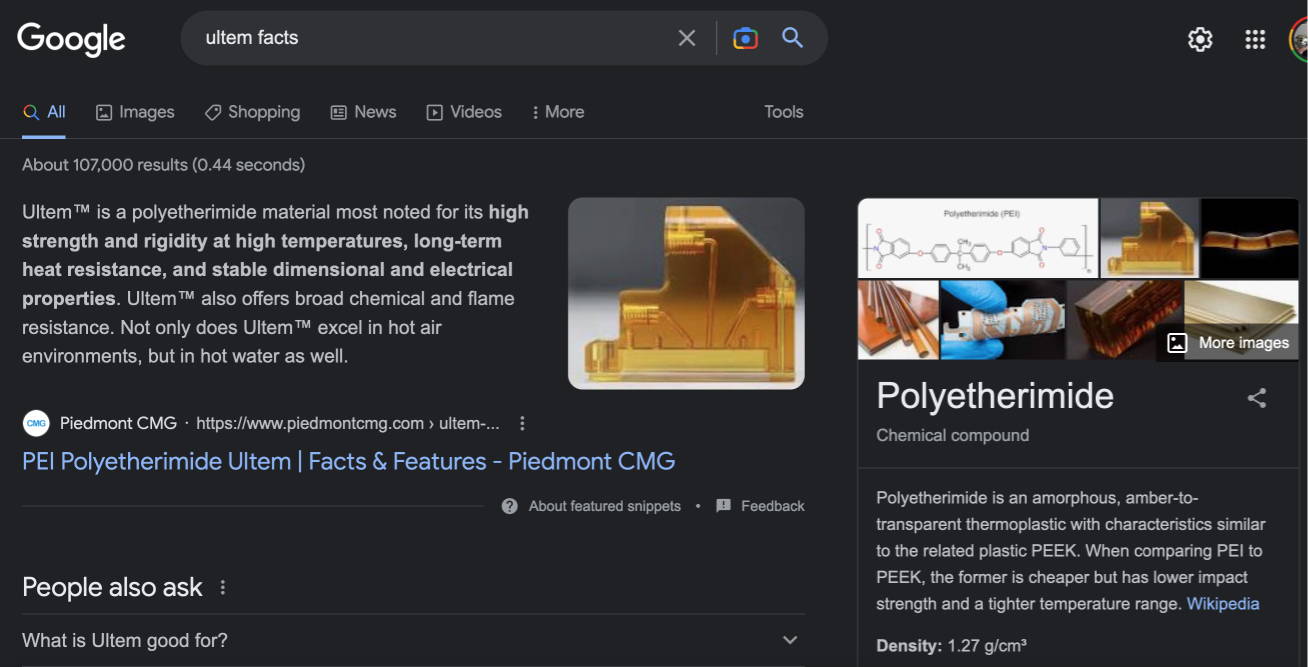Open search Tools

point(784,112)
